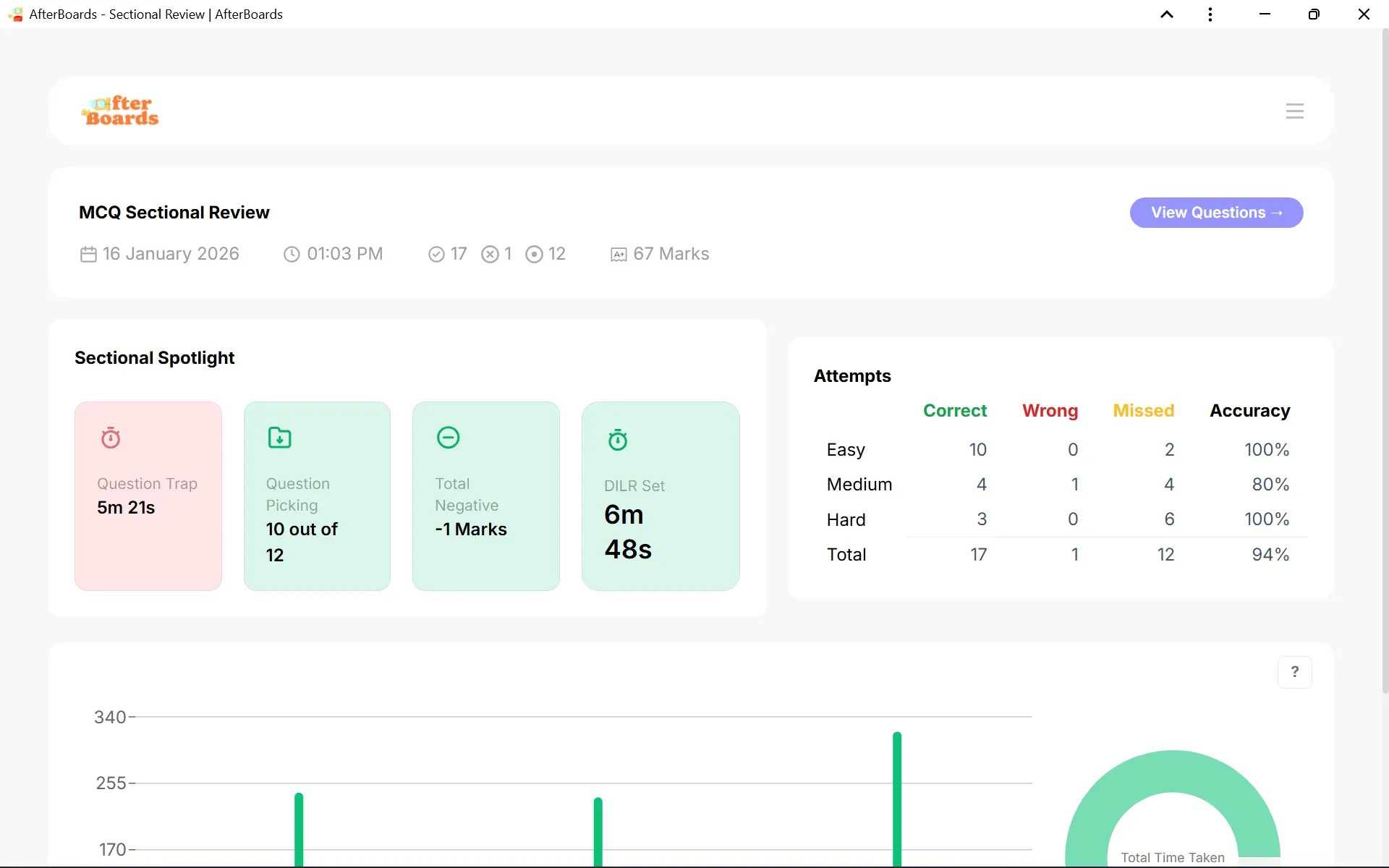Viewport: 1389px width, 868px height.
Task: Click the MCQ Sectional Review heading
Action: tap(174, 213)
